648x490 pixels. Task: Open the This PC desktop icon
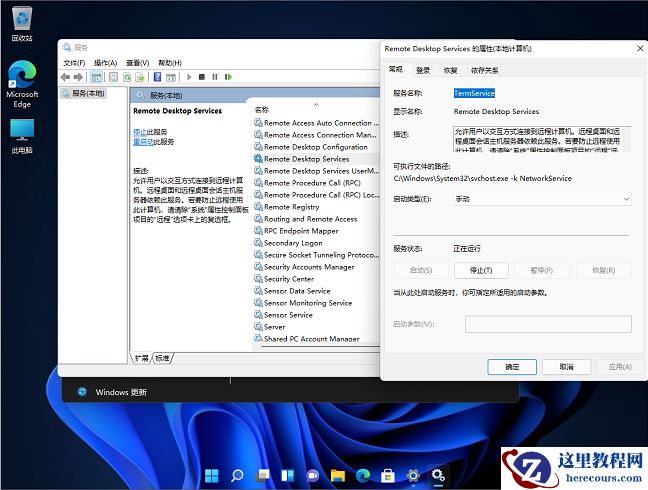[22, 136]
